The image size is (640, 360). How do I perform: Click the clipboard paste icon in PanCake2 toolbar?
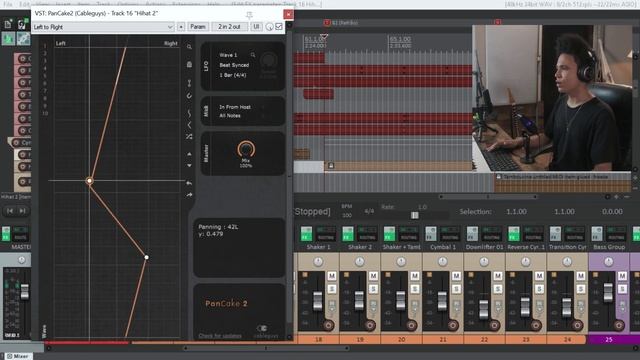point(189,64)
